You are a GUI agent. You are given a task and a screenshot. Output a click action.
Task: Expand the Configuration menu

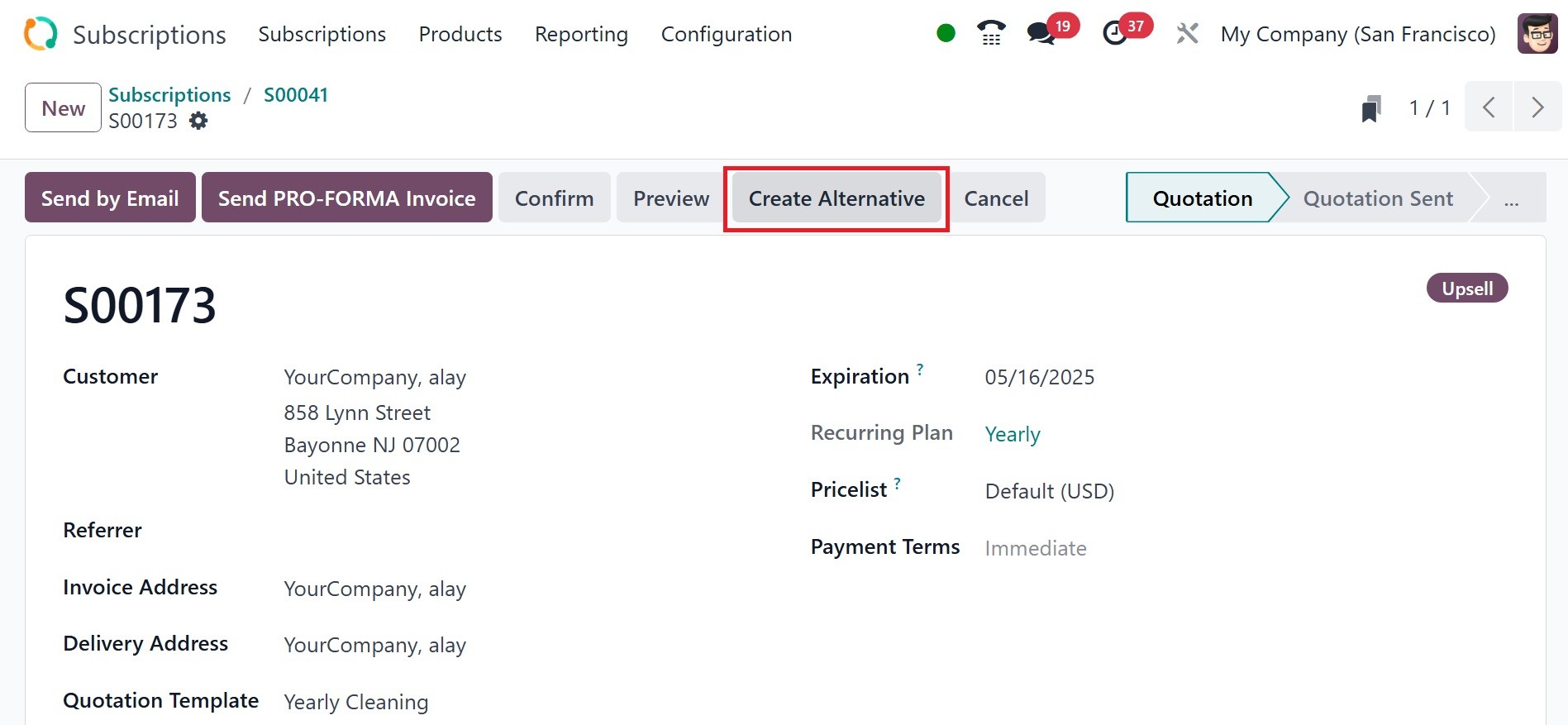[726, 34]
